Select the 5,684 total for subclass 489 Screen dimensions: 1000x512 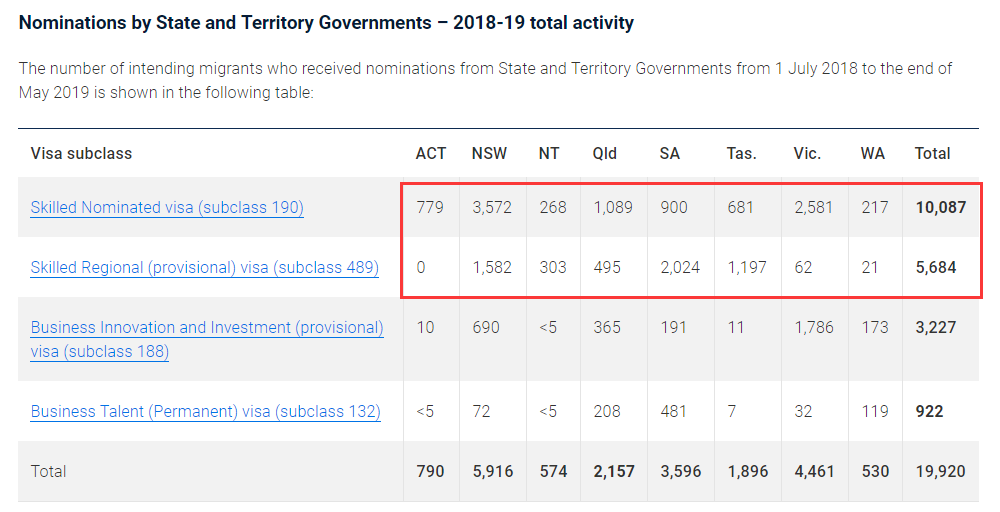pyautogui.click(x=936, y=268)
